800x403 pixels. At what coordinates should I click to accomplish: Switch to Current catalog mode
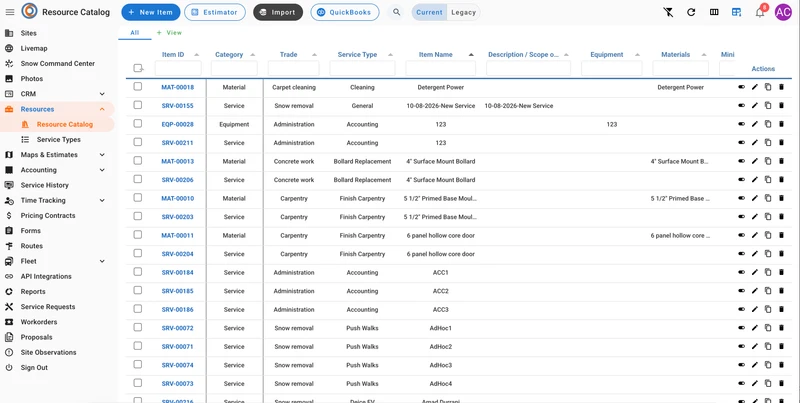(429, 12)
